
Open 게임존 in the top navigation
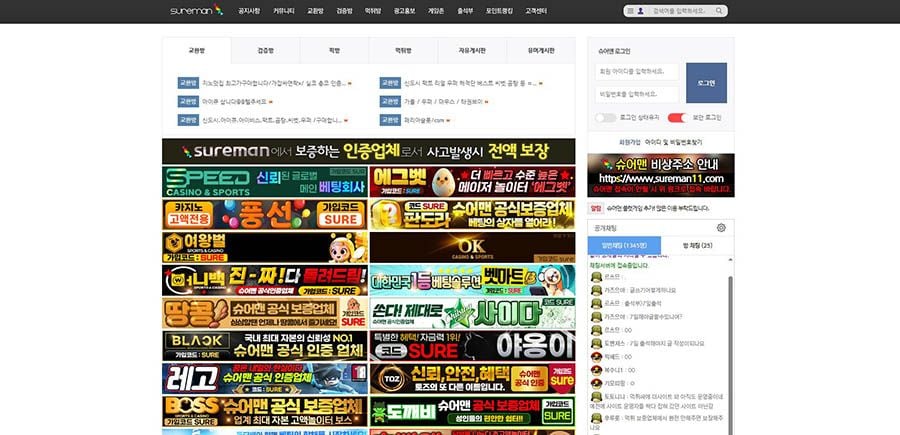pyautogui.click(x=436, y=11)
